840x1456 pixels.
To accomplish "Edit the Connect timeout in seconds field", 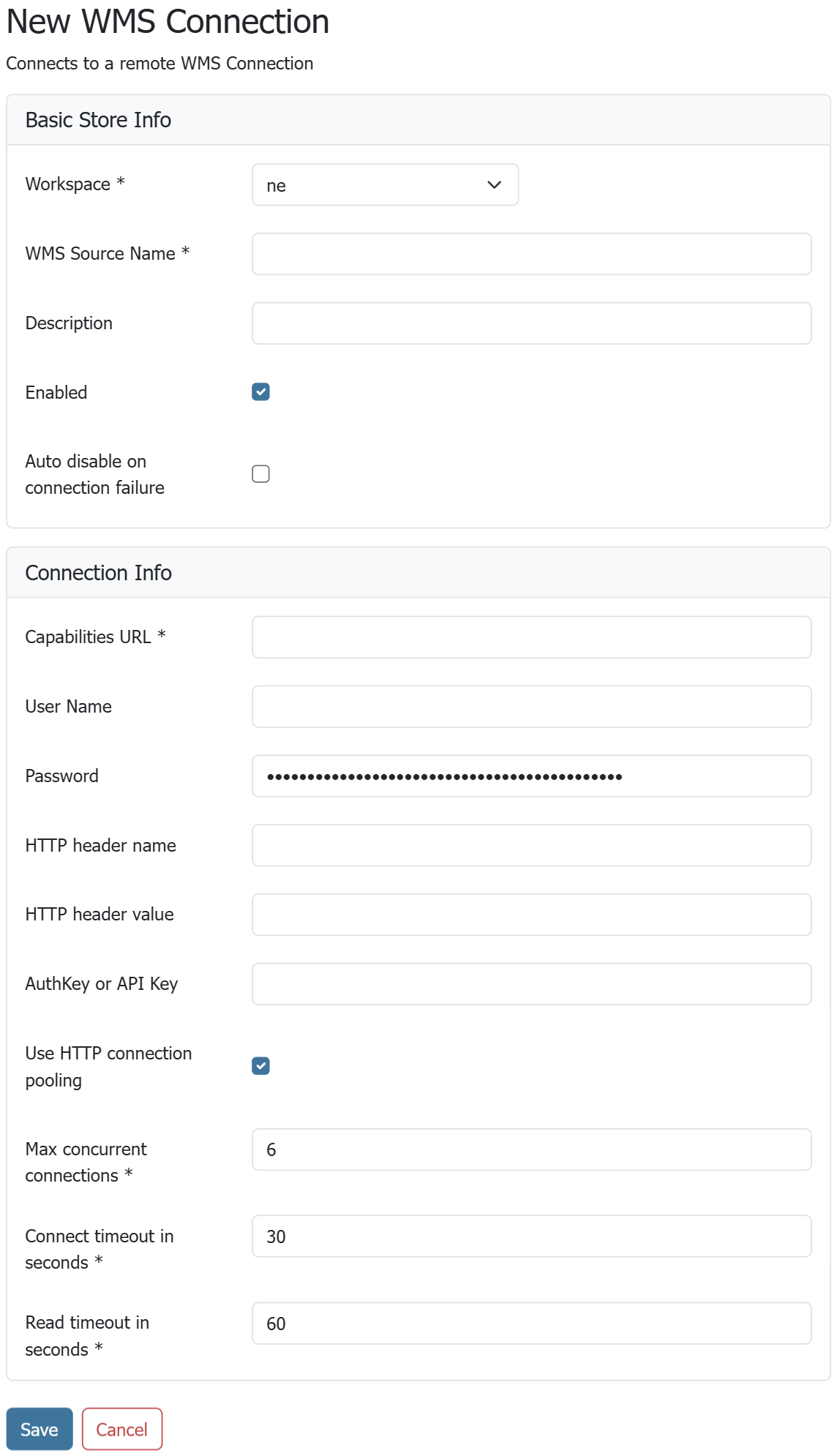I will point(531,1237).
